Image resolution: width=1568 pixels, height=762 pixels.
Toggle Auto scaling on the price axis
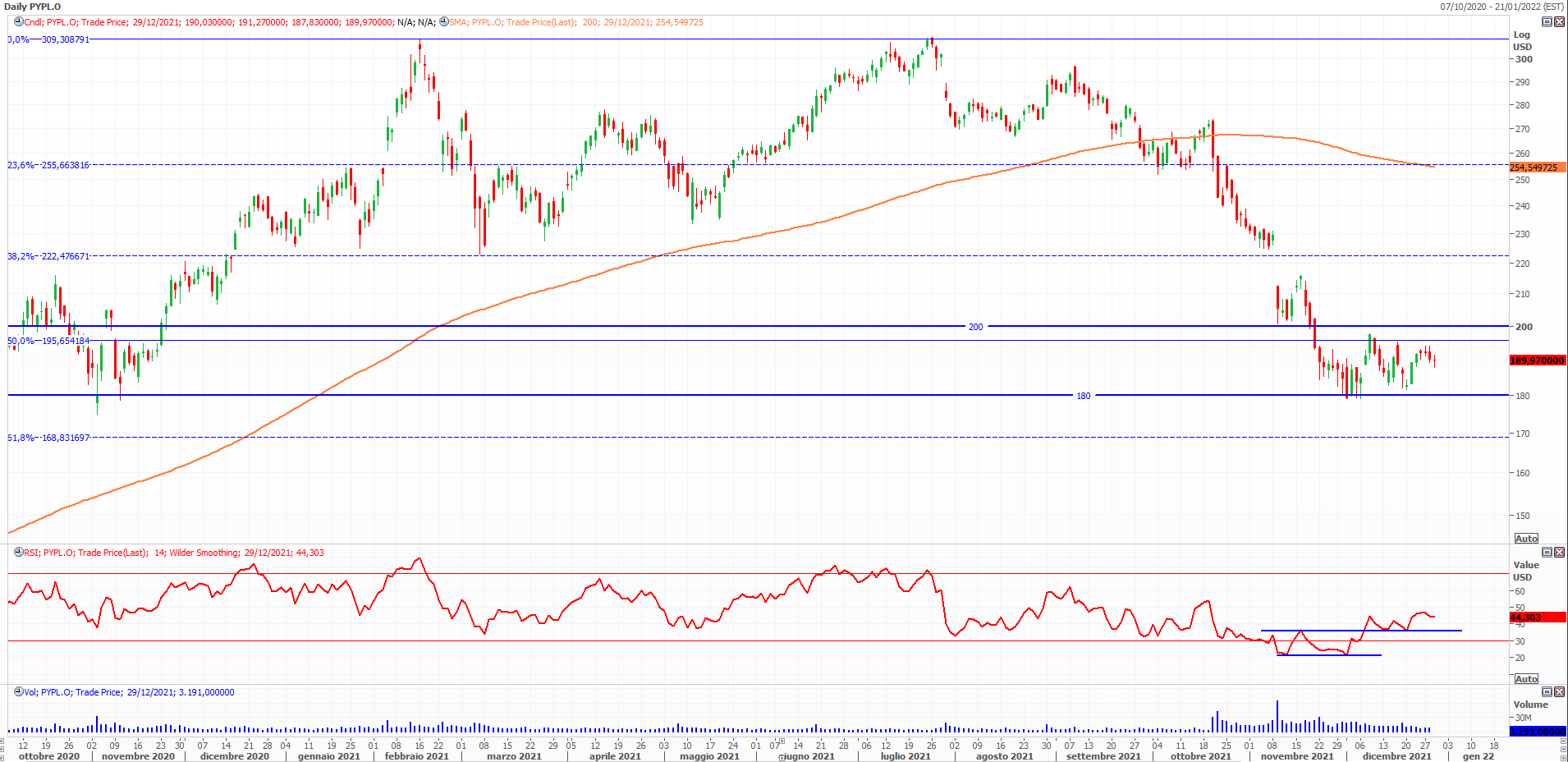(1525, 539)
